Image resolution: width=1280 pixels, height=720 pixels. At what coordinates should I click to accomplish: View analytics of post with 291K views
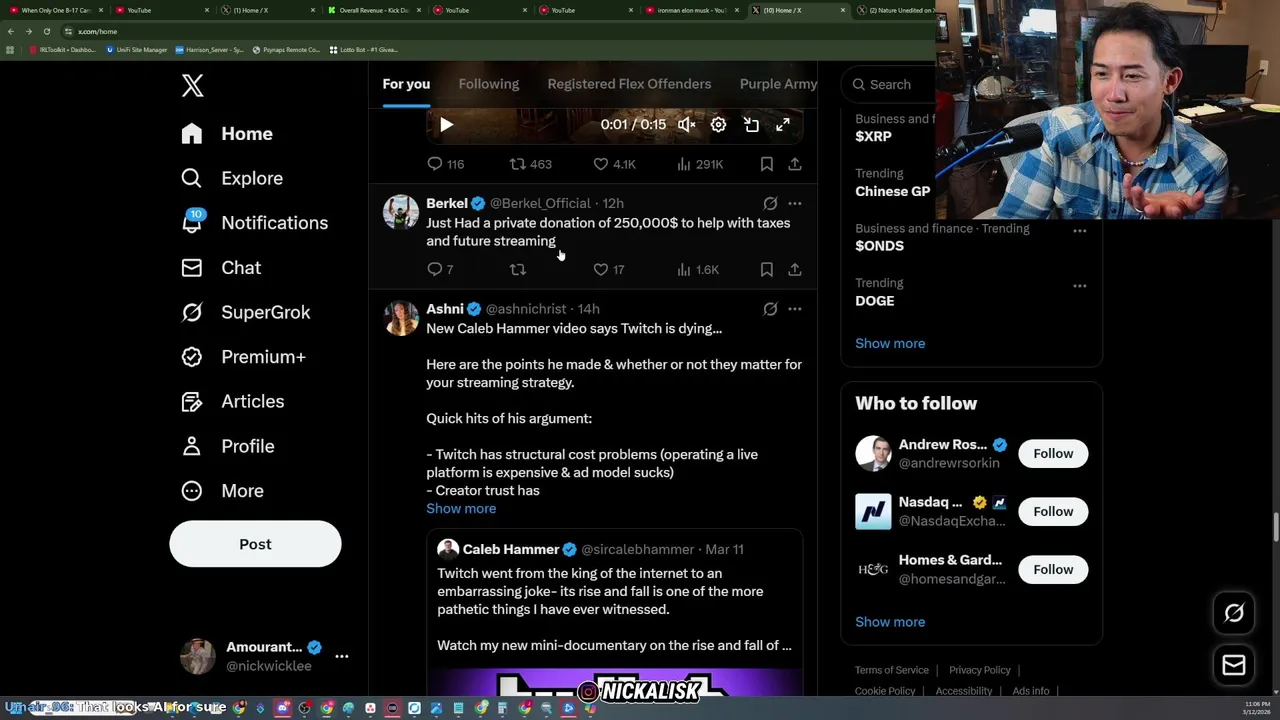[700, 164]
